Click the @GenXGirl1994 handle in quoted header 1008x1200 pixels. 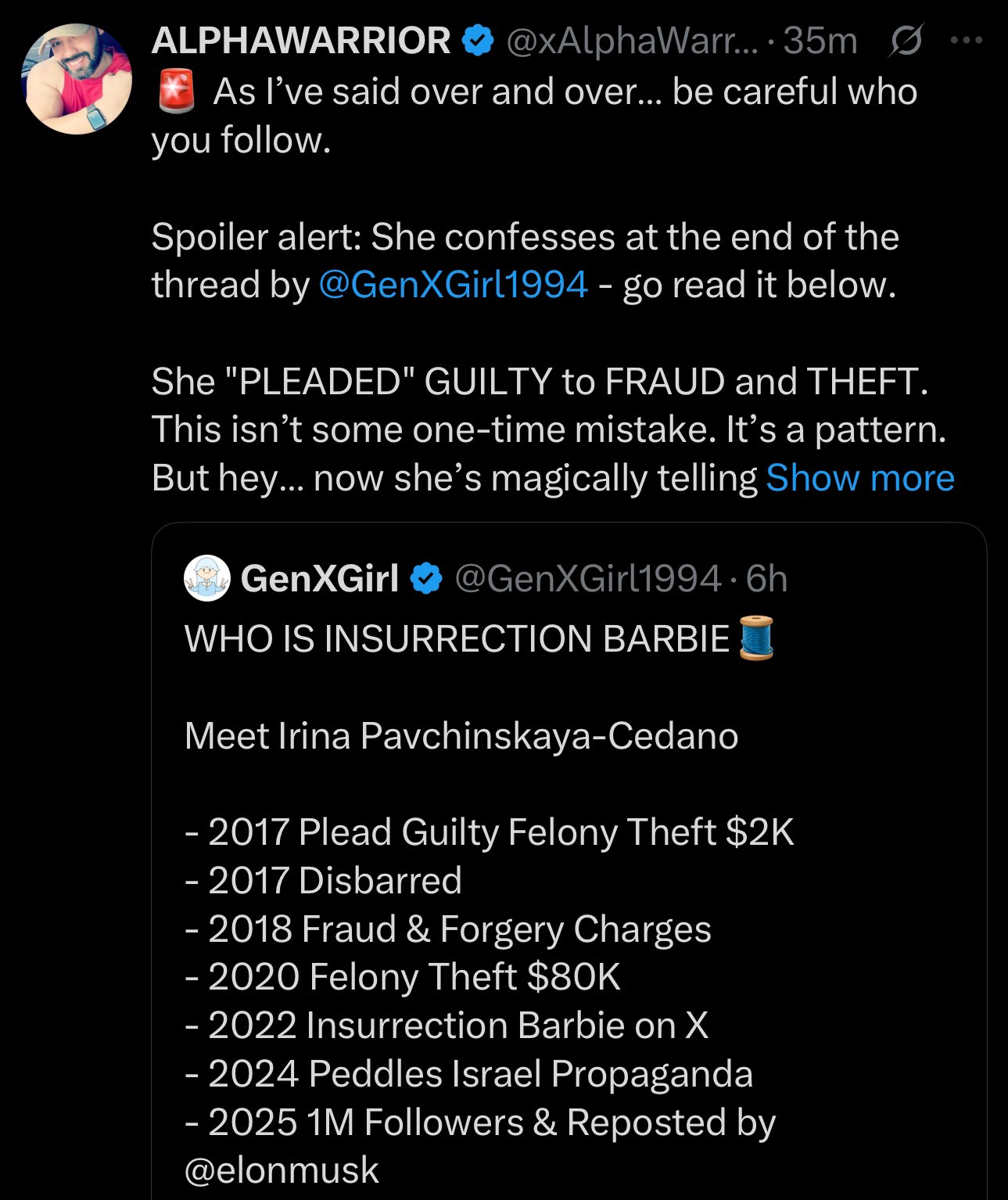click(x=587, y=579)
